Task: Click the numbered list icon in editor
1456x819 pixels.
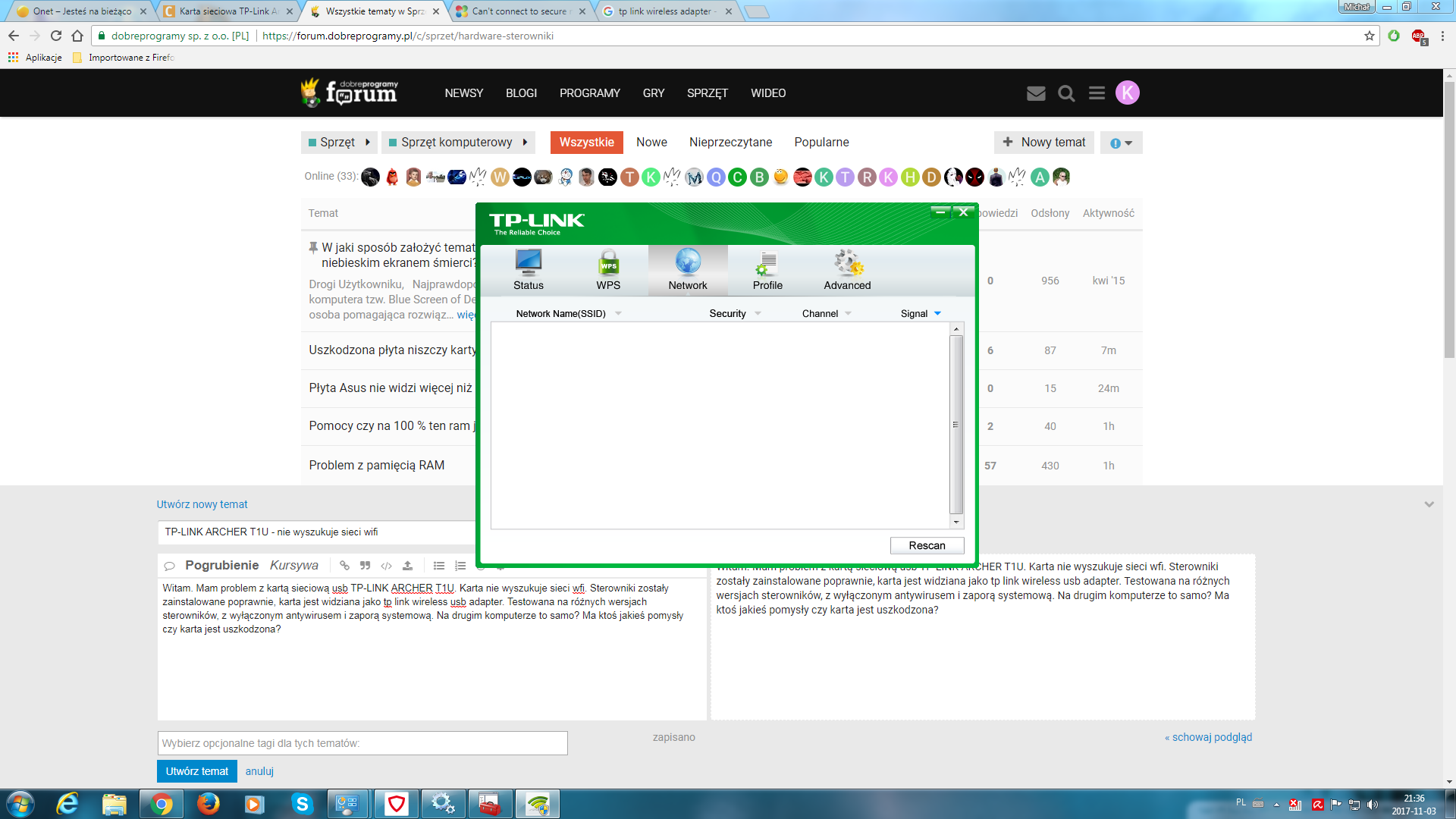Action: 460,566
